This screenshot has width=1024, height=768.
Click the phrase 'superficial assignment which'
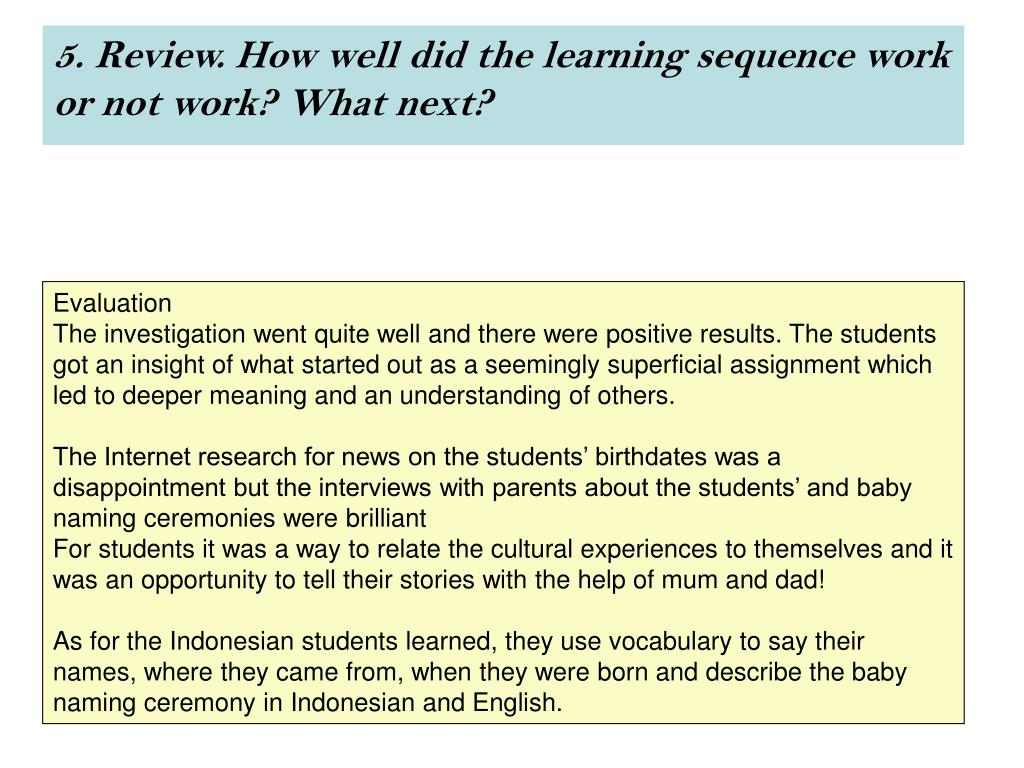click(x=769, y=365)
